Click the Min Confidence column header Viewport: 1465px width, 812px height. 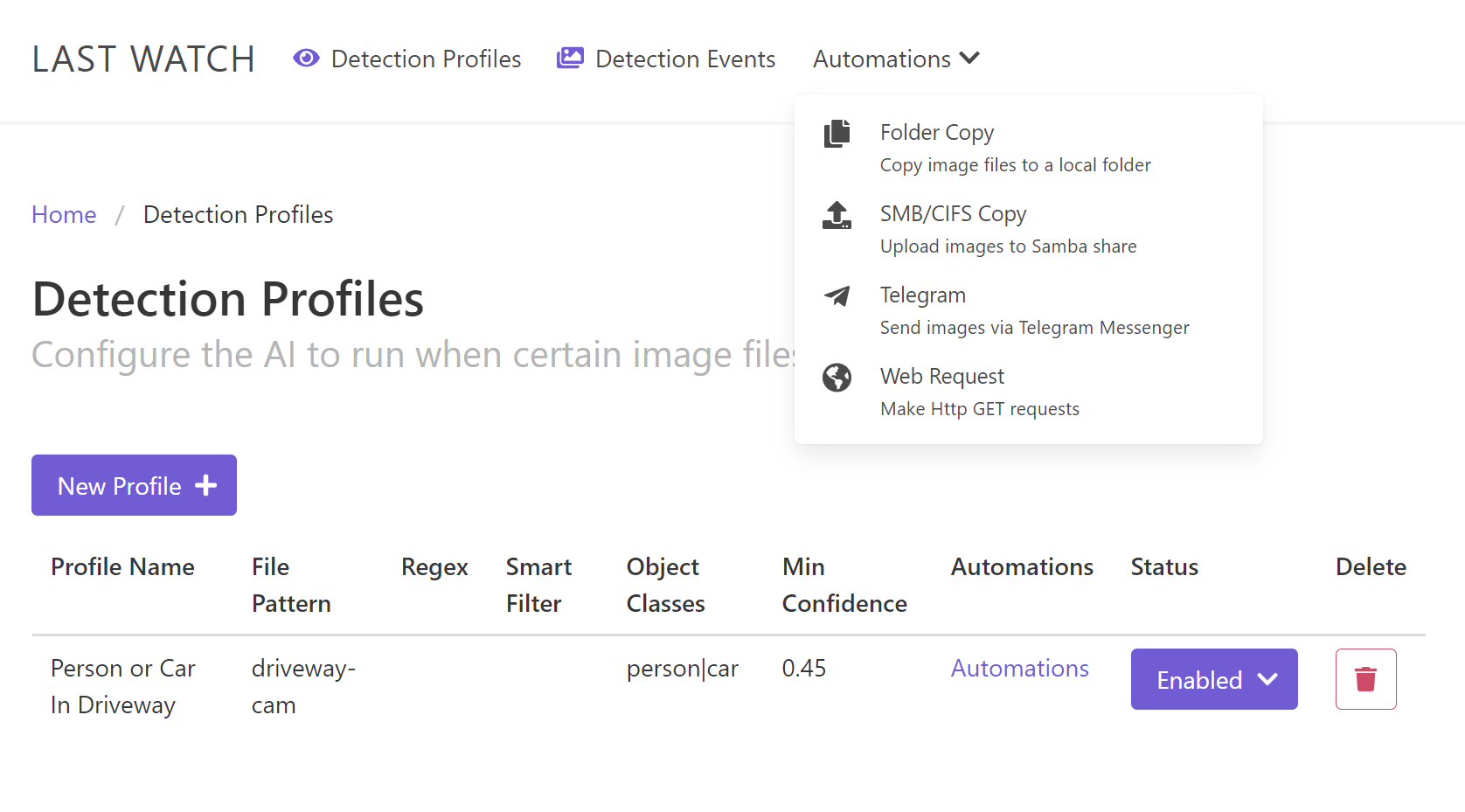coord(844,585)
